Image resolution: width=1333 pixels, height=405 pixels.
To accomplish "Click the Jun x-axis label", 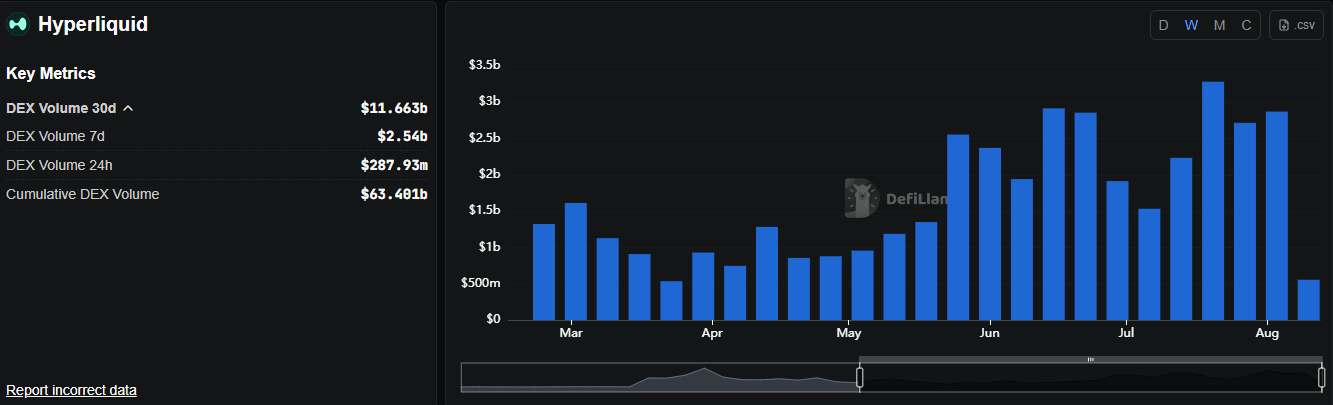I will (x=989, y=333).
